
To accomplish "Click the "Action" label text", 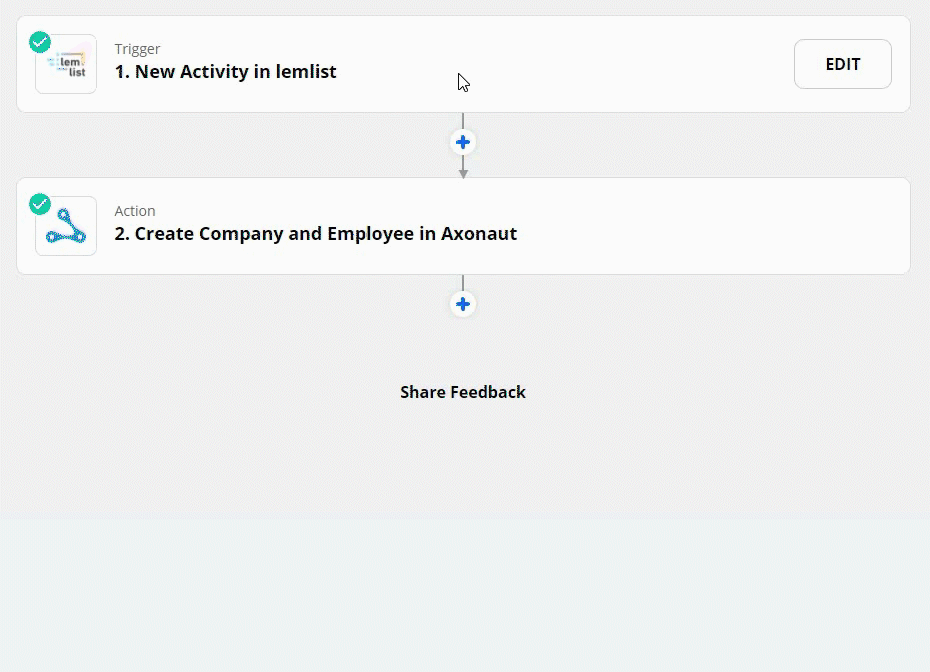I will [135, 211].
